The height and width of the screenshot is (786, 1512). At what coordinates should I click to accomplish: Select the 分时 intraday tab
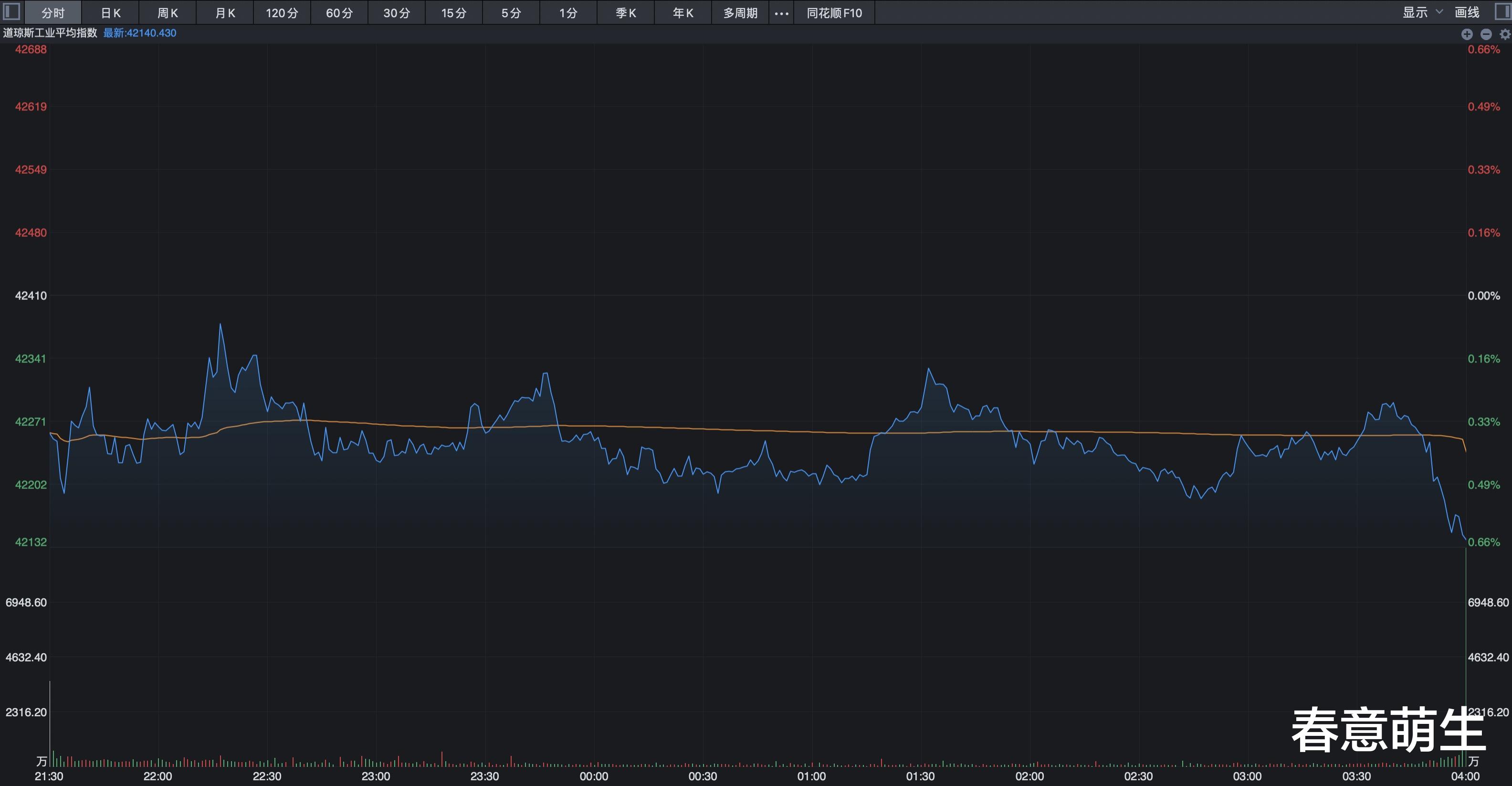[x=53, y=13]
